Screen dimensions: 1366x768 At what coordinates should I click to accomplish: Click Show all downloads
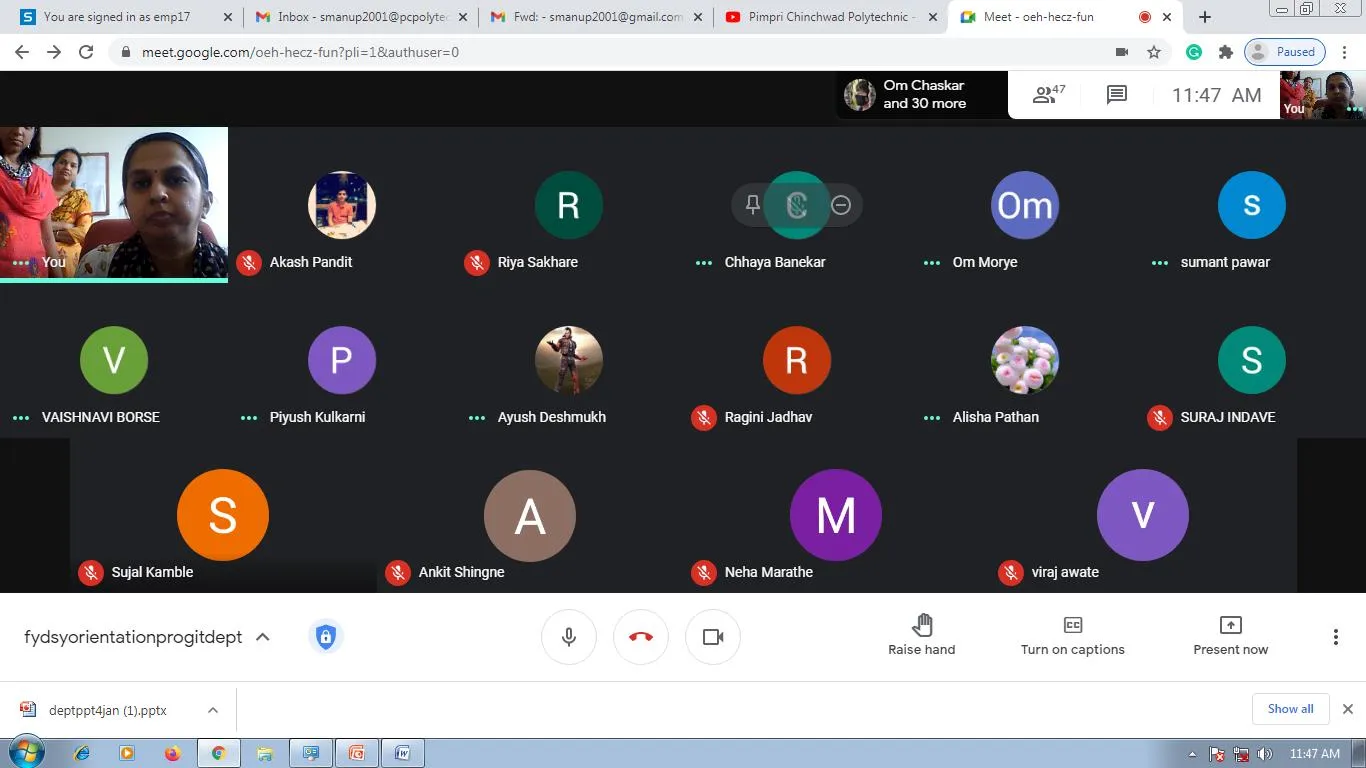click(x=1290, y=709)
